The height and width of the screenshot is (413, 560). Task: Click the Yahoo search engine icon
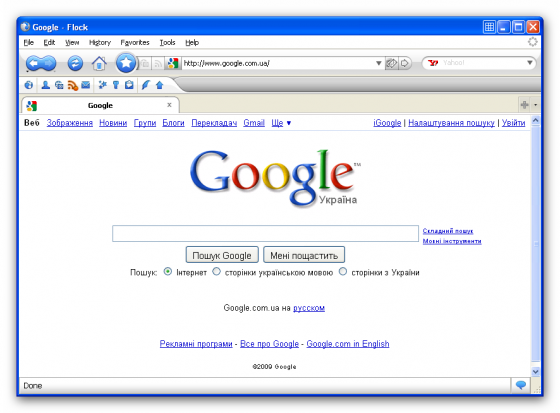pyautogui.click(x=433, y=63)
